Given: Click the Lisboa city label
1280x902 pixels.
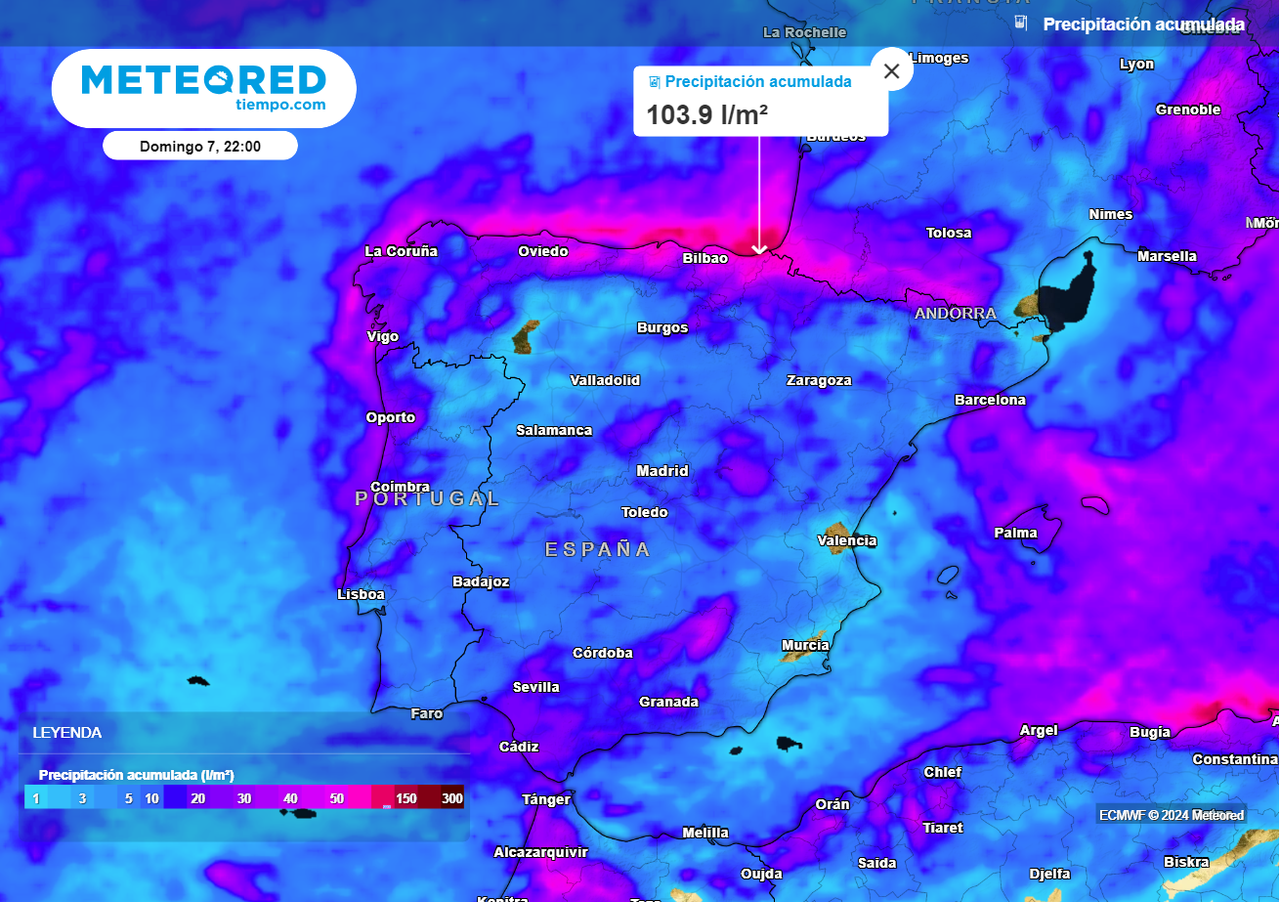Looking at the screenshot, I should (361, 594).
